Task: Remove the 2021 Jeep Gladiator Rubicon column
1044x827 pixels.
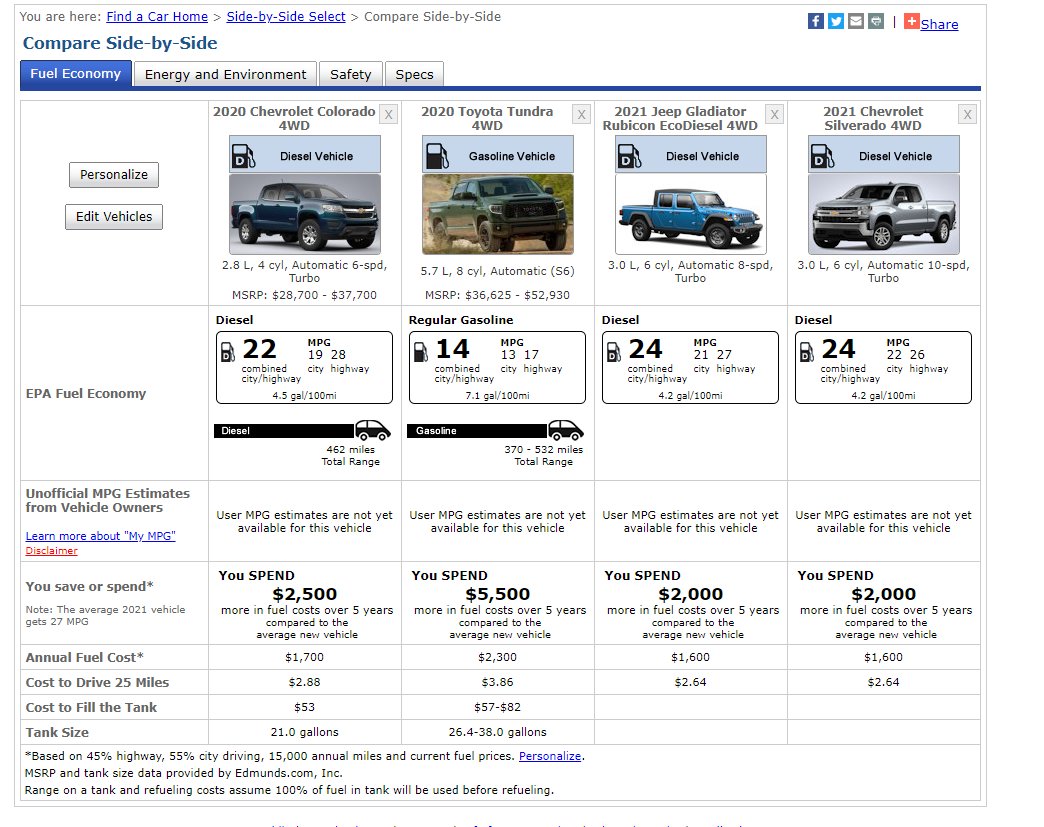Action: click(x=774, y=115)
